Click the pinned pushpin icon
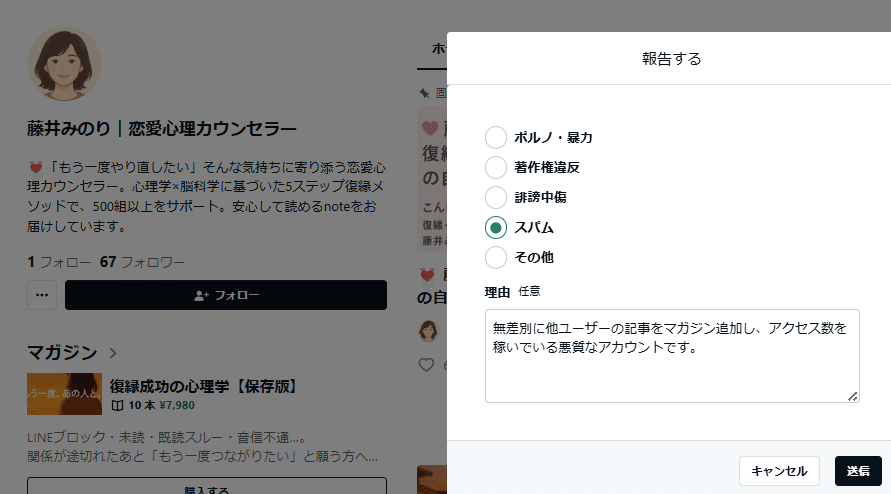This screenshot has width=891, height=494. (424, 93)
